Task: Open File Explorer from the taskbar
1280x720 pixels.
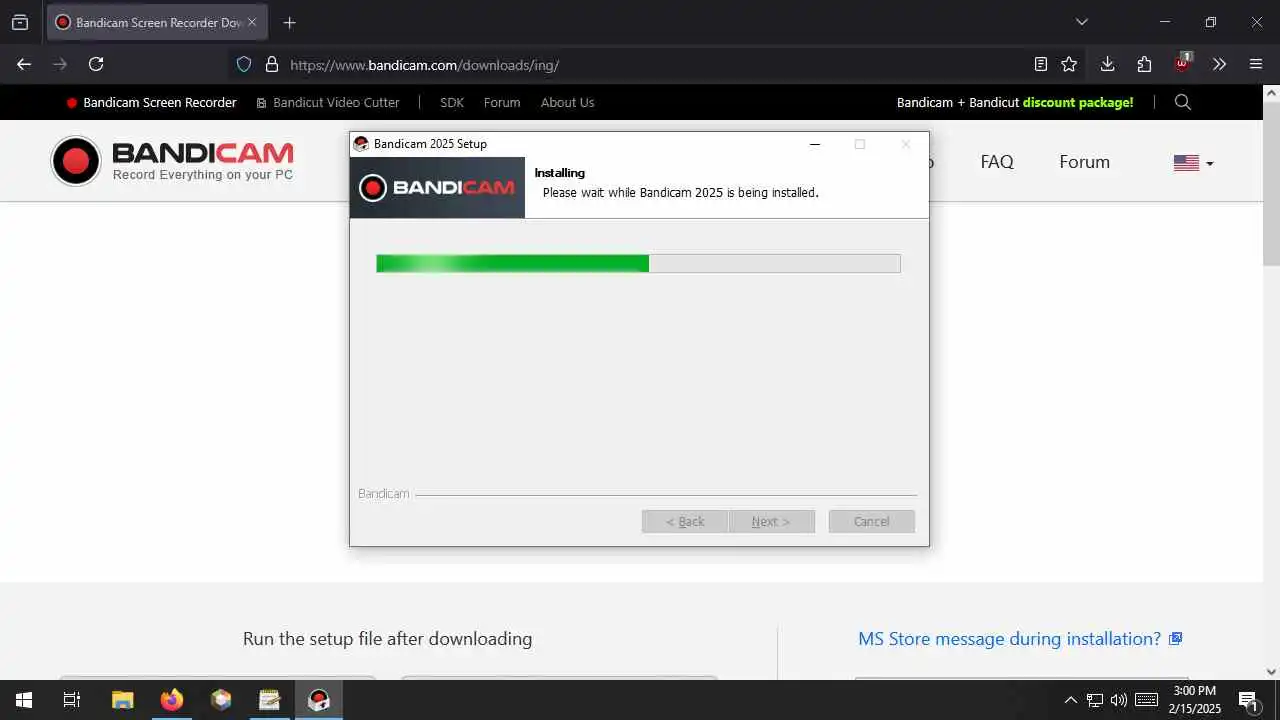Action: coord(122,700)
